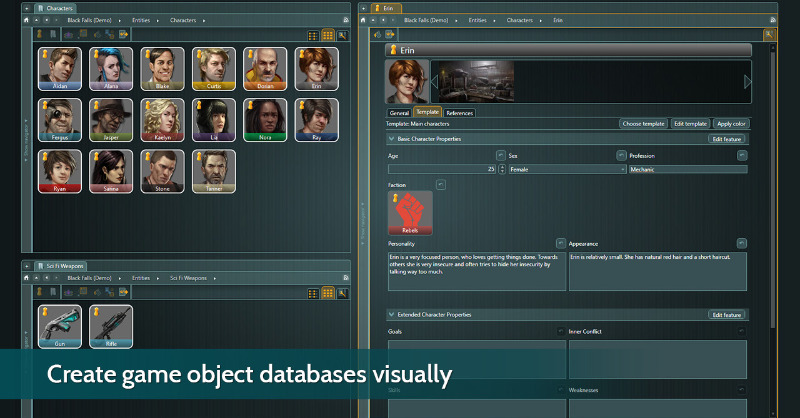Click Entities in the Sci Fi Weapons breadcrumb
This screenshot has height=418, width=800.
pyautogui.click(x=141, y=278)
